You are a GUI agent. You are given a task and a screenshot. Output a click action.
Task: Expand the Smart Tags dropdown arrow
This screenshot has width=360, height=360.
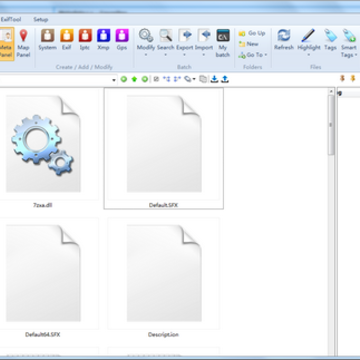coord(356,55)
